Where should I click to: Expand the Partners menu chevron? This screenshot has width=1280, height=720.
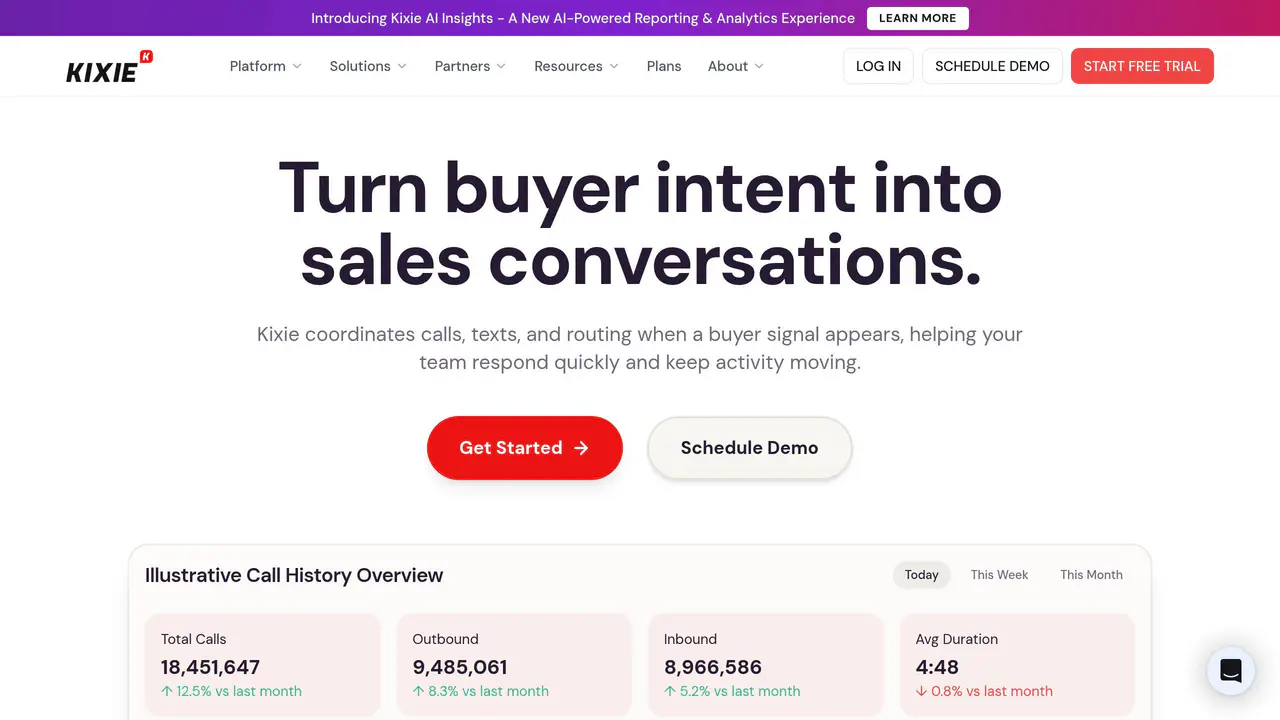pos(501,67)
